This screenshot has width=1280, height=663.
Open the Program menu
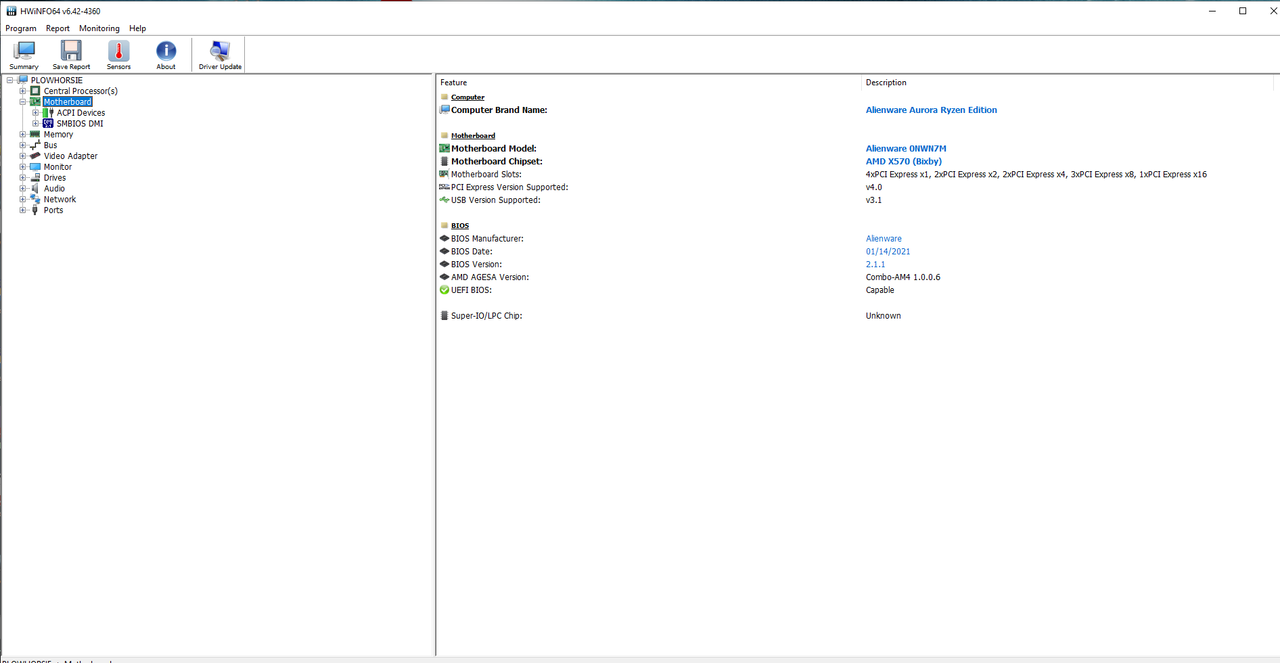(21, 29)
